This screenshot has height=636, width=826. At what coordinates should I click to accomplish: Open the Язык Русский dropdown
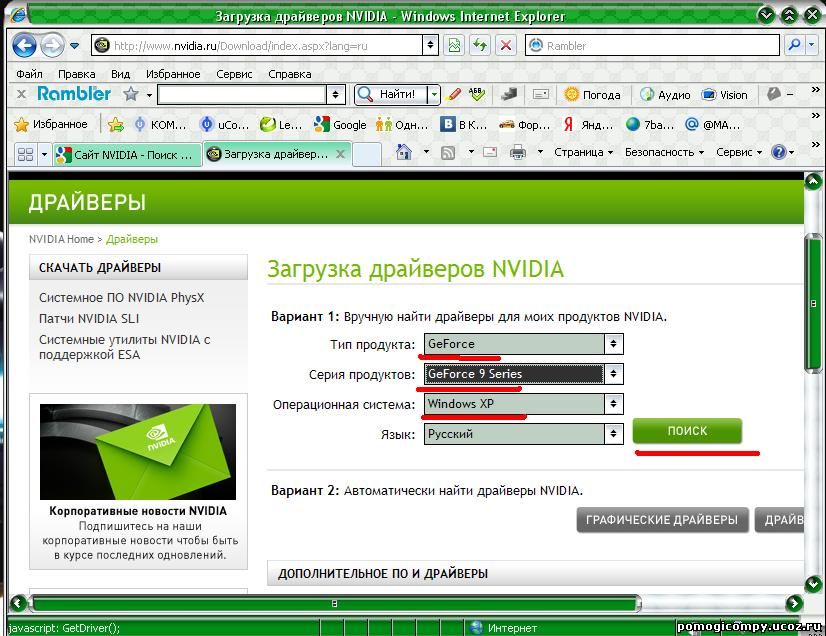point(524,434)
